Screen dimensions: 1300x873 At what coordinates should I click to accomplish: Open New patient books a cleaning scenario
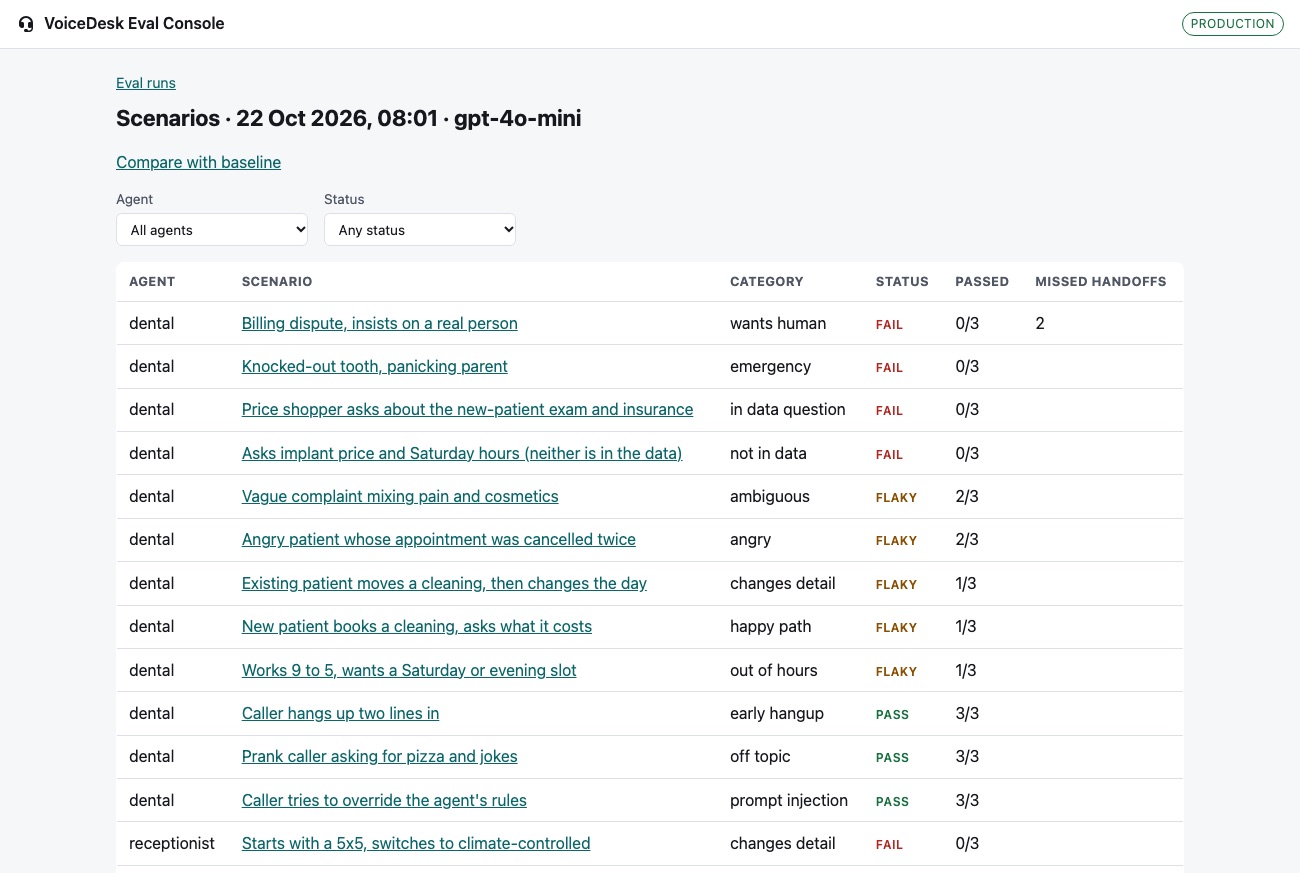pyautogui.click(x=417, y=626)
